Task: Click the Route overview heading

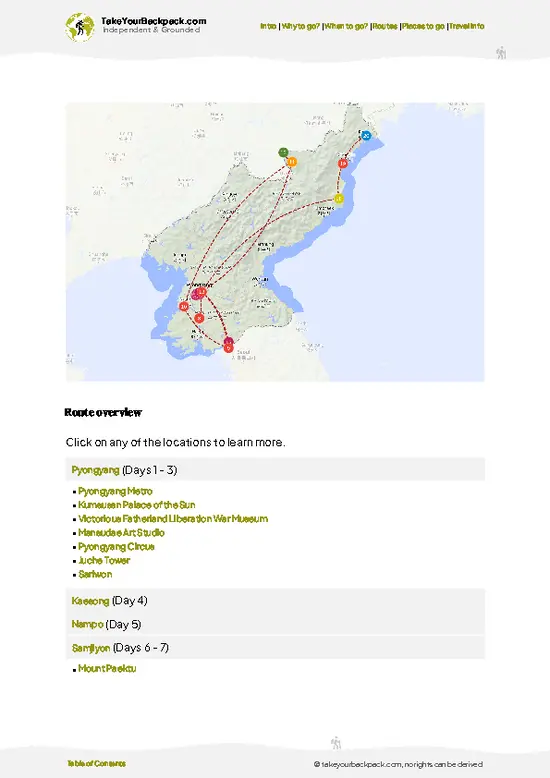Action: point(103,412)
